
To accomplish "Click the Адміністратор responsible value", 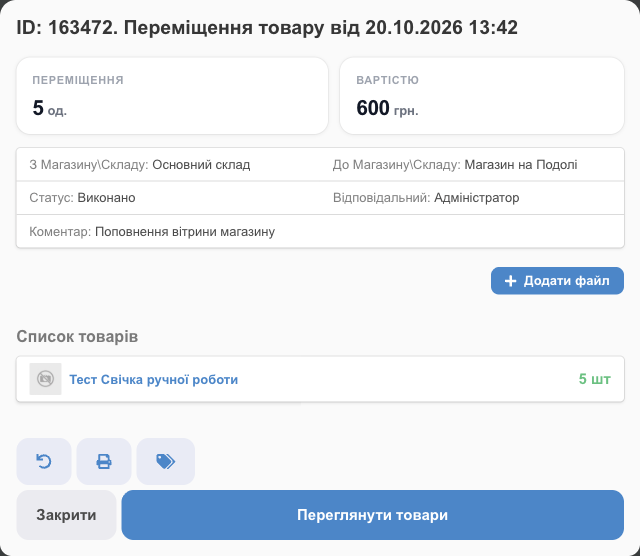I will [476, 198].
